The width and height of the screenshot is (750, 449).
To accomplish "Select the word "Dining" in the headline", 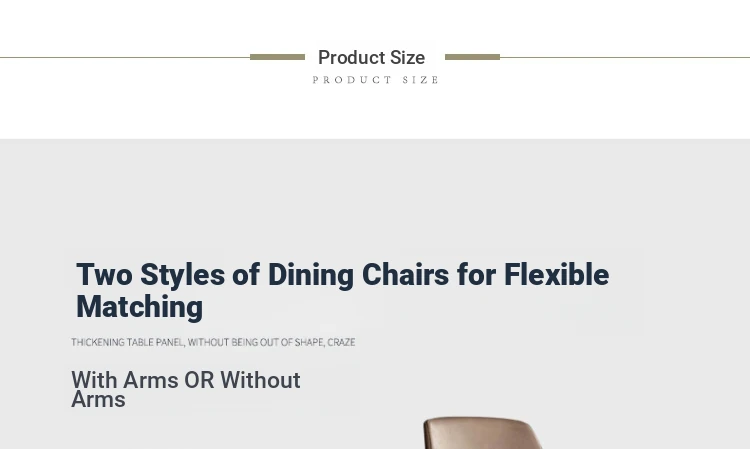I will point(311,276).
